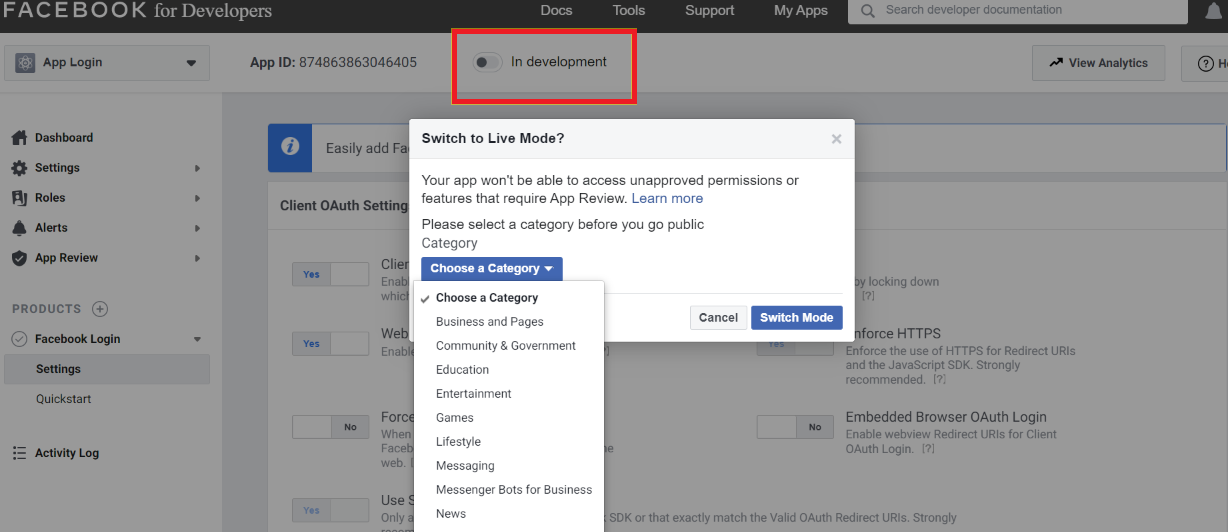
Task: Click the App Review shield icon
Action: click(x=19, y=258)
